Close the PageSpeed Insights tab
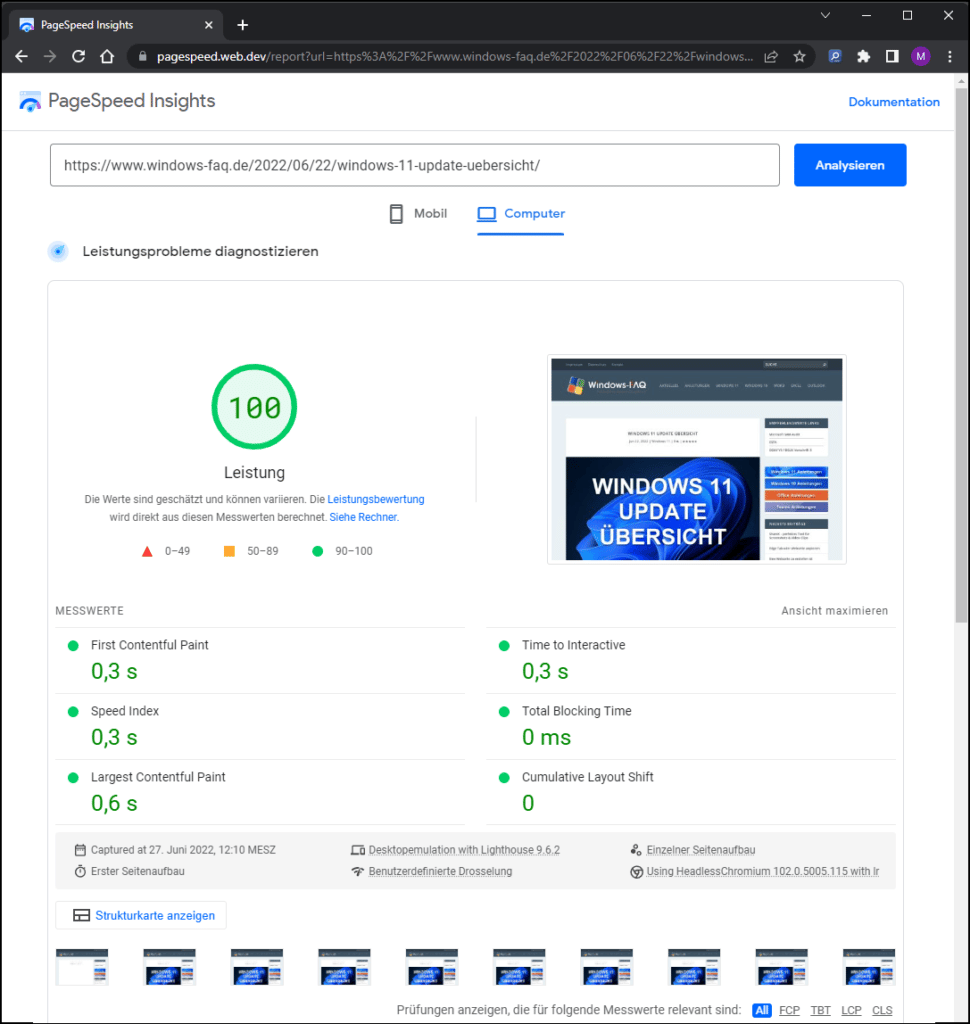Viewport: 970px width, 1024px height. click(x=208, y=25)
